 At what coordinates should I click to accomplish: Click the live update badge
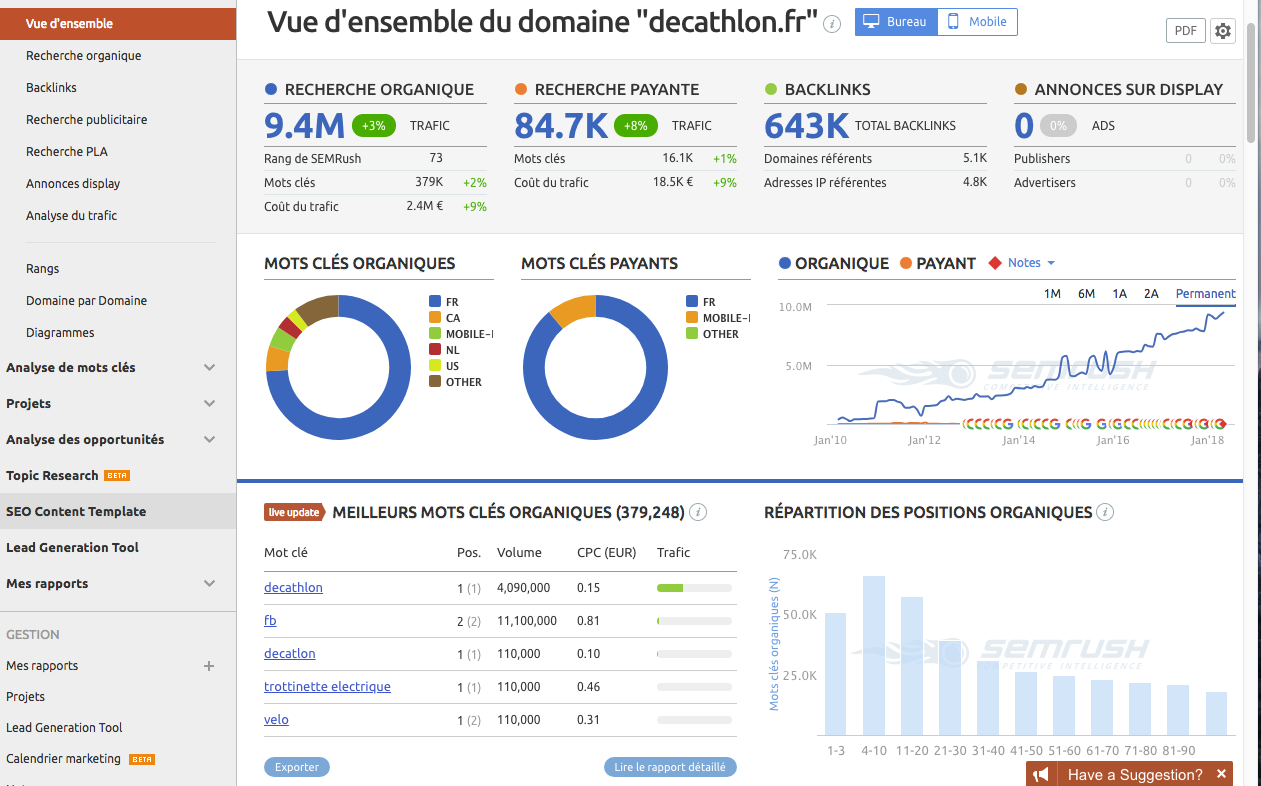(x=294, y=512)
